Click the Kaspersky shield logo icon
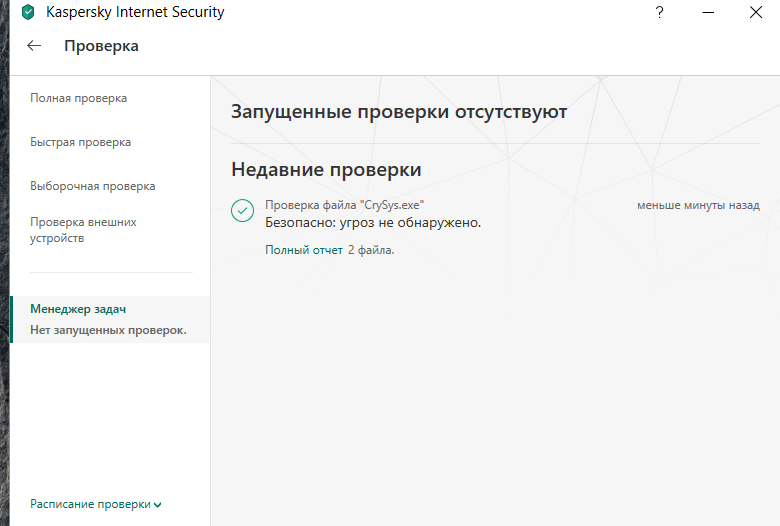780x526 pixels. coord(28,13)
